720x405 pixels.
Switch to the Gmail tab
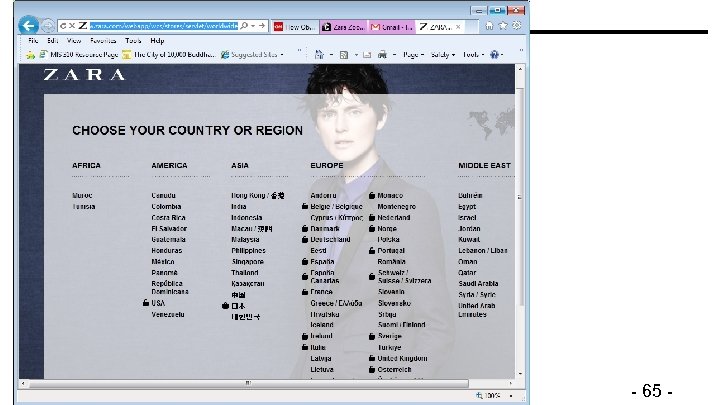point(392,27)
